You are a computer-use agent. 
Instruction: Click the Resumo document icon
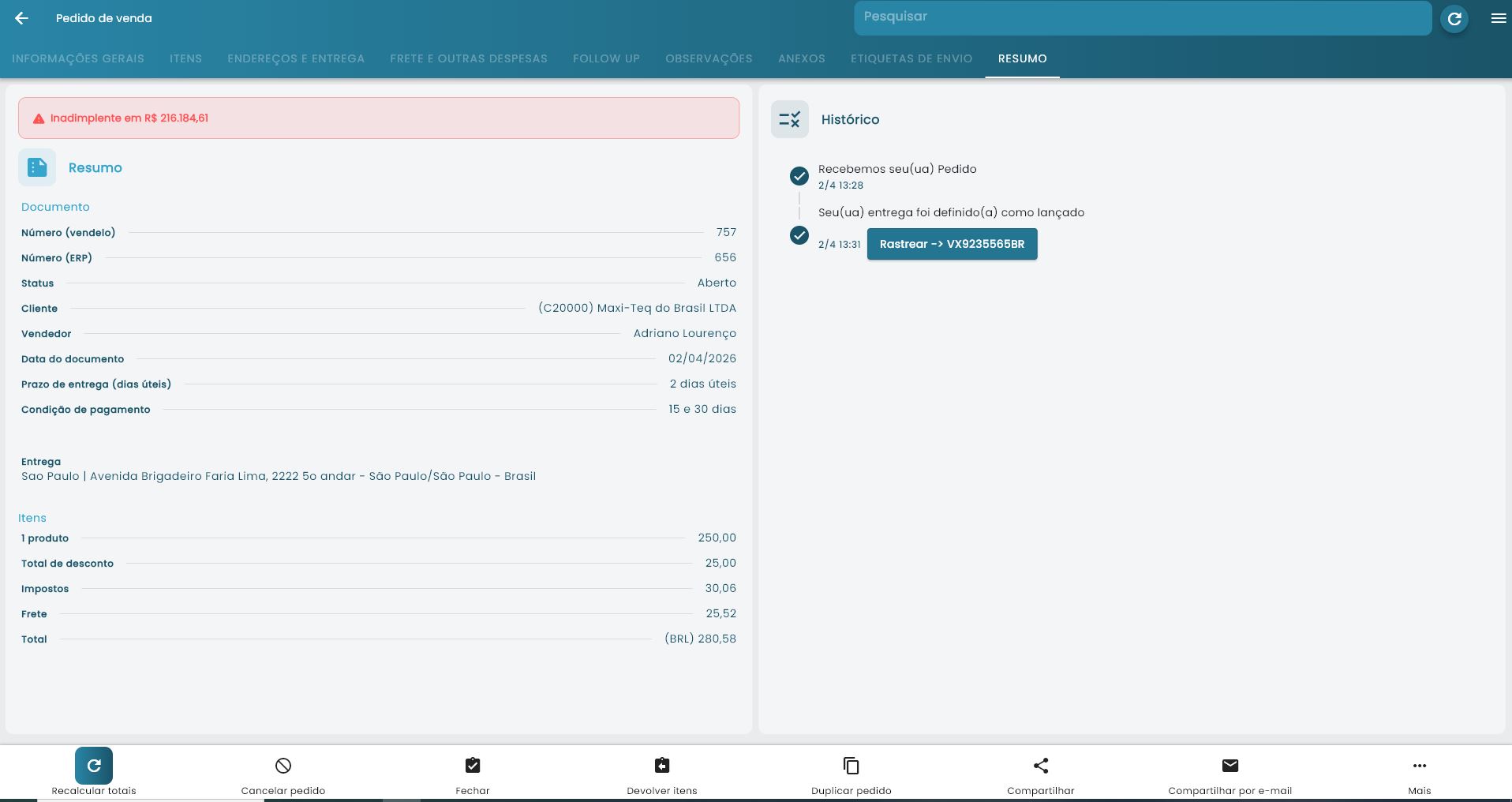point(36,167)
